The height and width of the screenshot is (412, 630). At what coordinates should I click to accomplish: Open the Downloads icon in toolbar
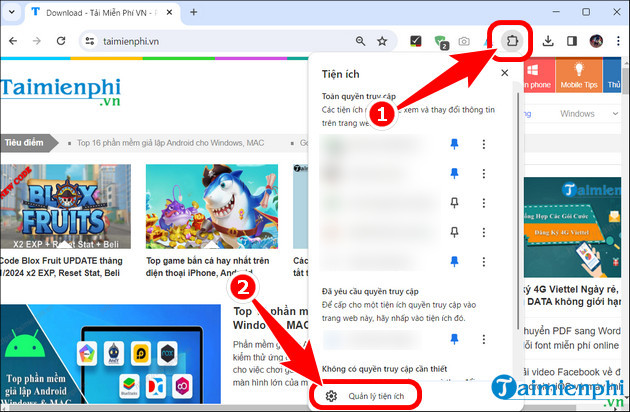[548, 41]
